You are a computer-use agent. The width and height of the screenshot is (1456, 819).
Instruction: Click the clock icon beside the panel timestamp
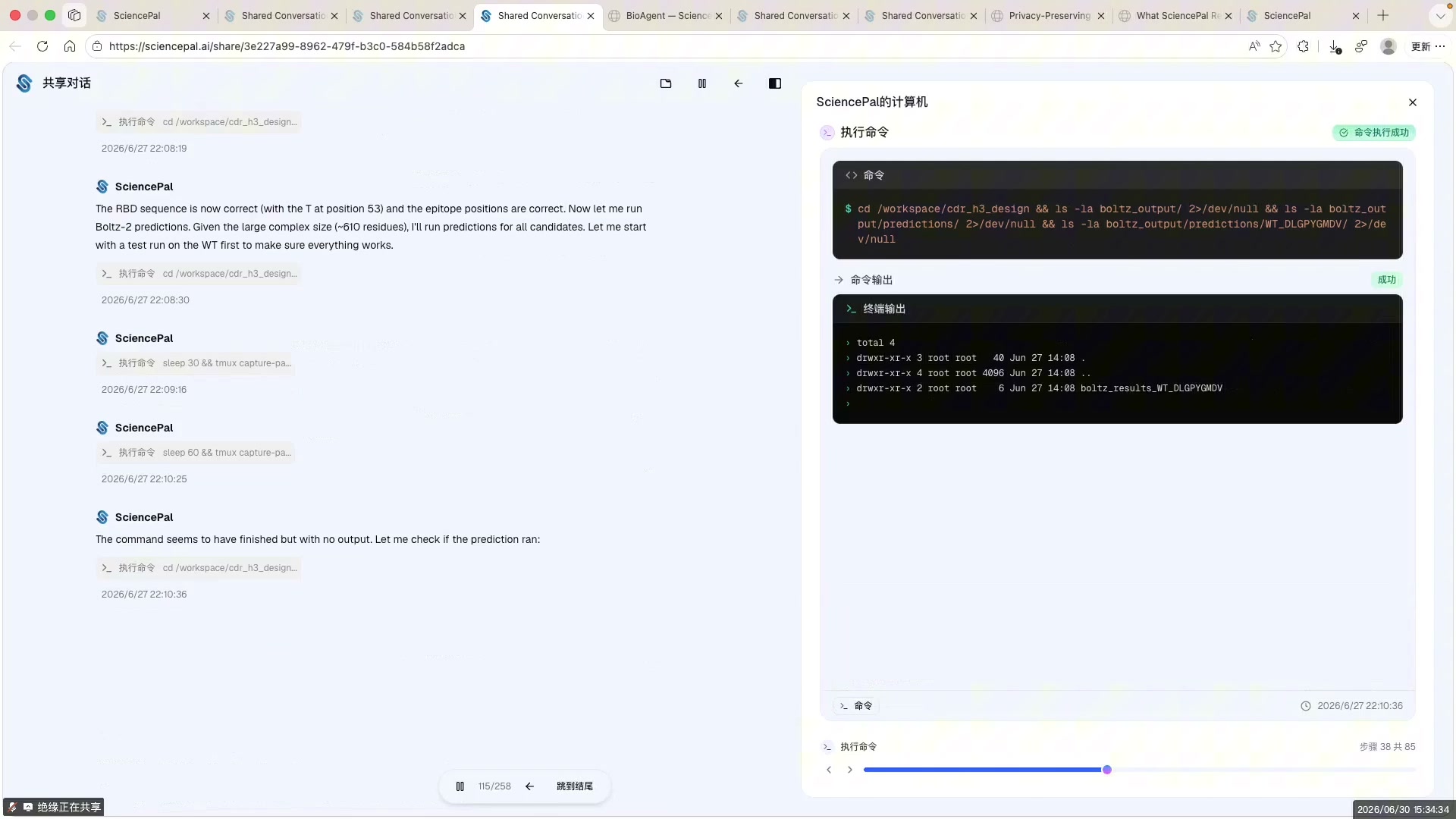point(1306,706)
